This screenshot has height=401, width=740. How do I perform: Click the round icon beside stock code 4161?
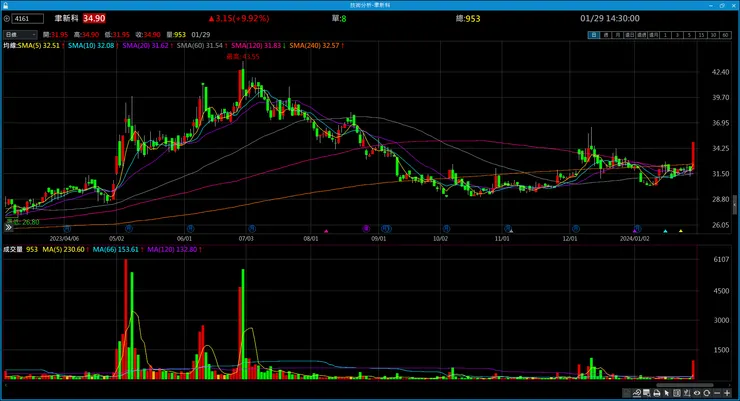(x=7, y=19)
